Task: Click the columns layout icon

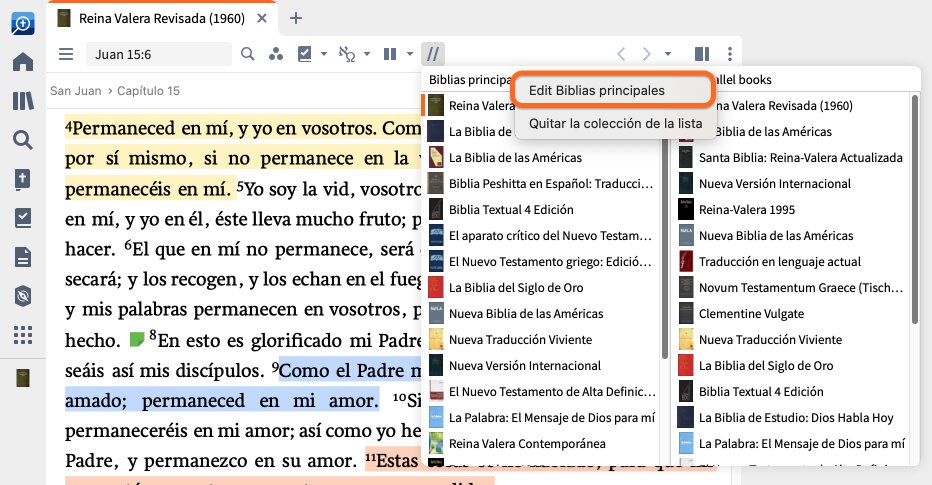Action: click(390, 54)
